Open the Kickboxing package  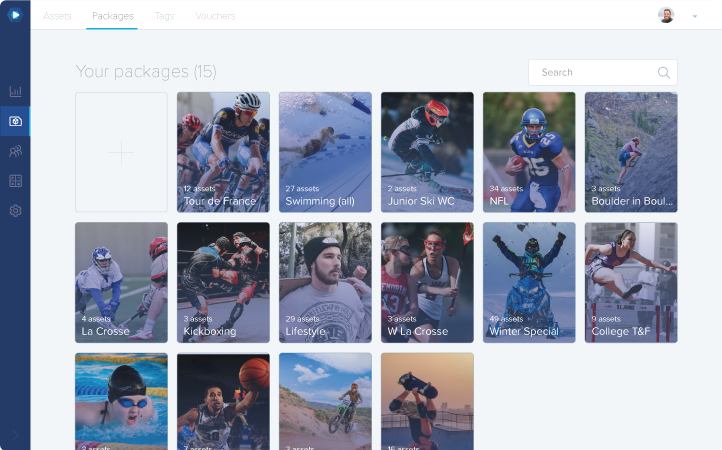coord(223,282)
